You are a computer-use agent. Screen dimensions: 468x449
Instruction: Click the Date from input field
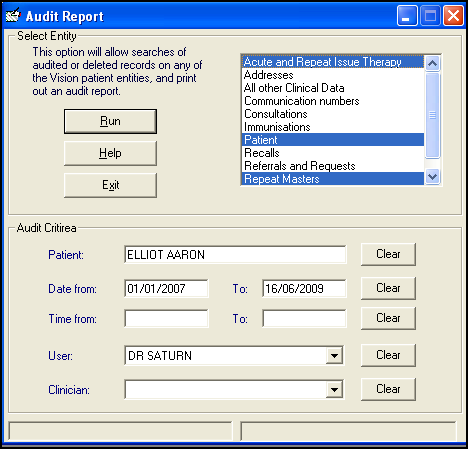pos(166,289)
